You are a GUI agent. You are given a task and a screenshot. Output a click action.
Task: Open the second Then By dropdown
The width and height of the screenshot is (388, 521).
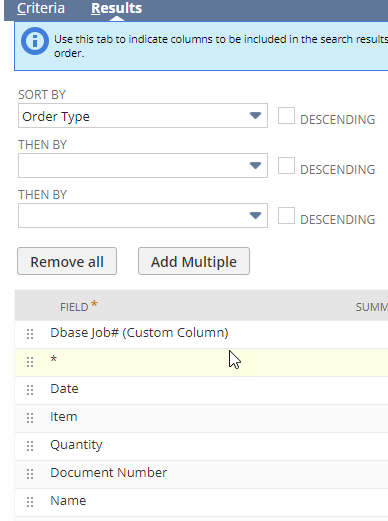click(x=143, y=216)
